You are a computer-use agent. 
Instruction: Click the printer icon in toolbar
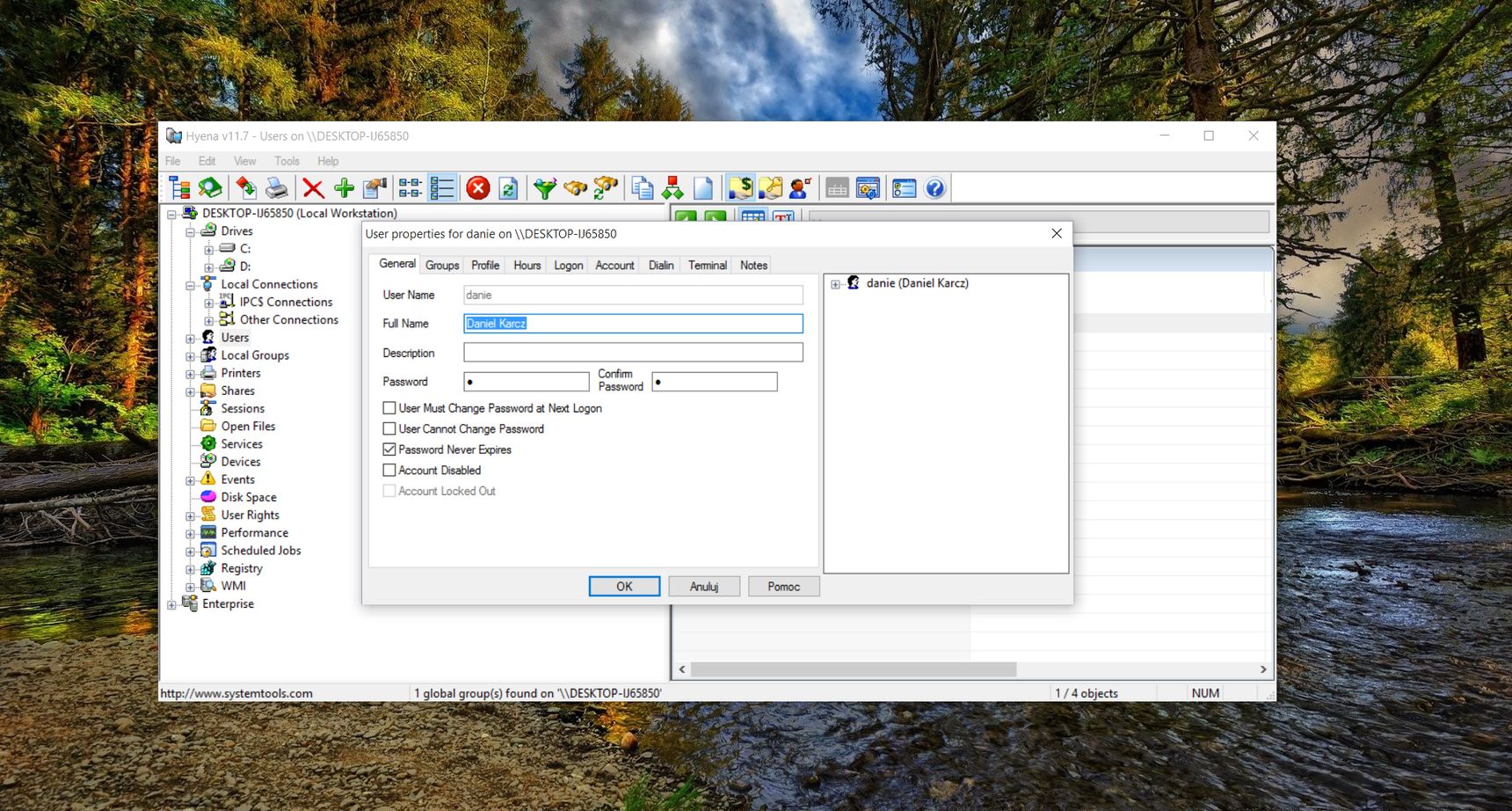276,187
